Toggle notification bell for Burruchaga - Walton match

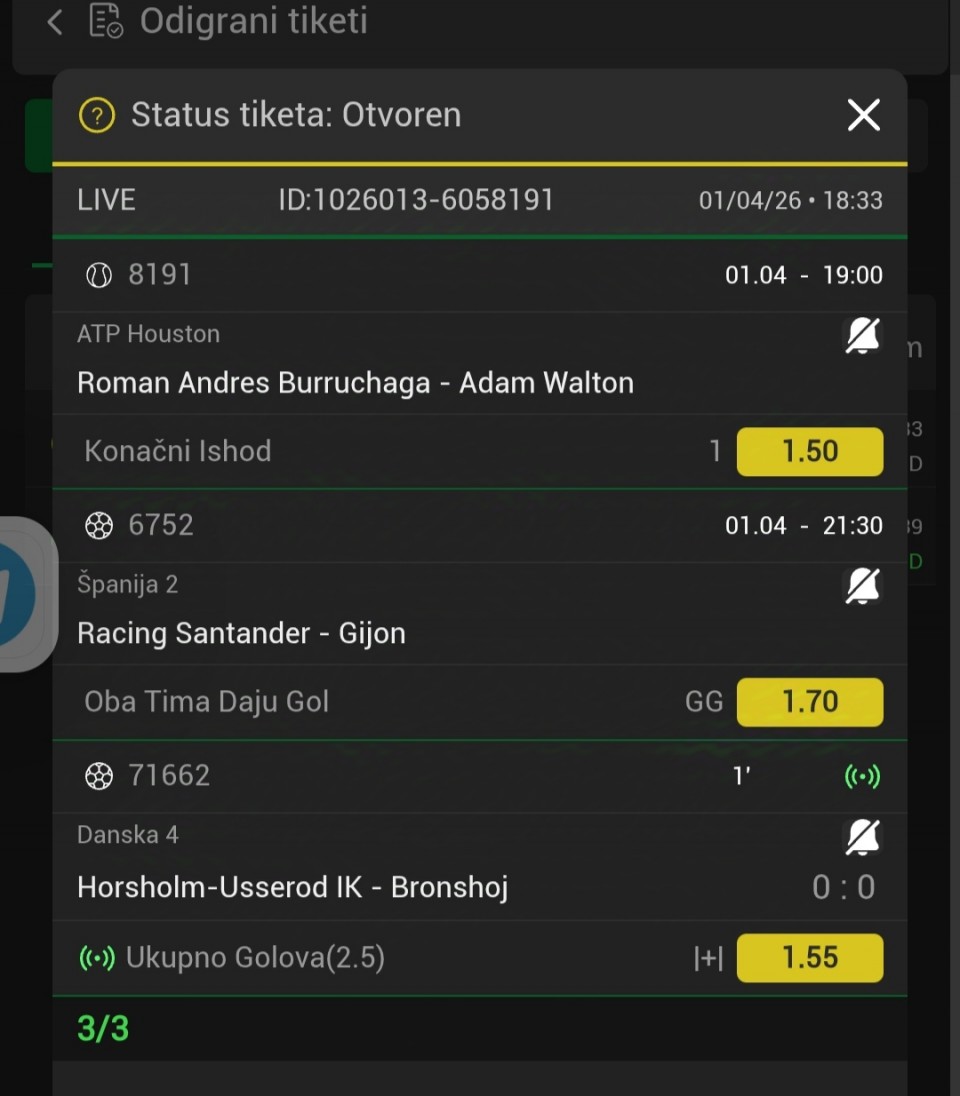click(863, 336)
